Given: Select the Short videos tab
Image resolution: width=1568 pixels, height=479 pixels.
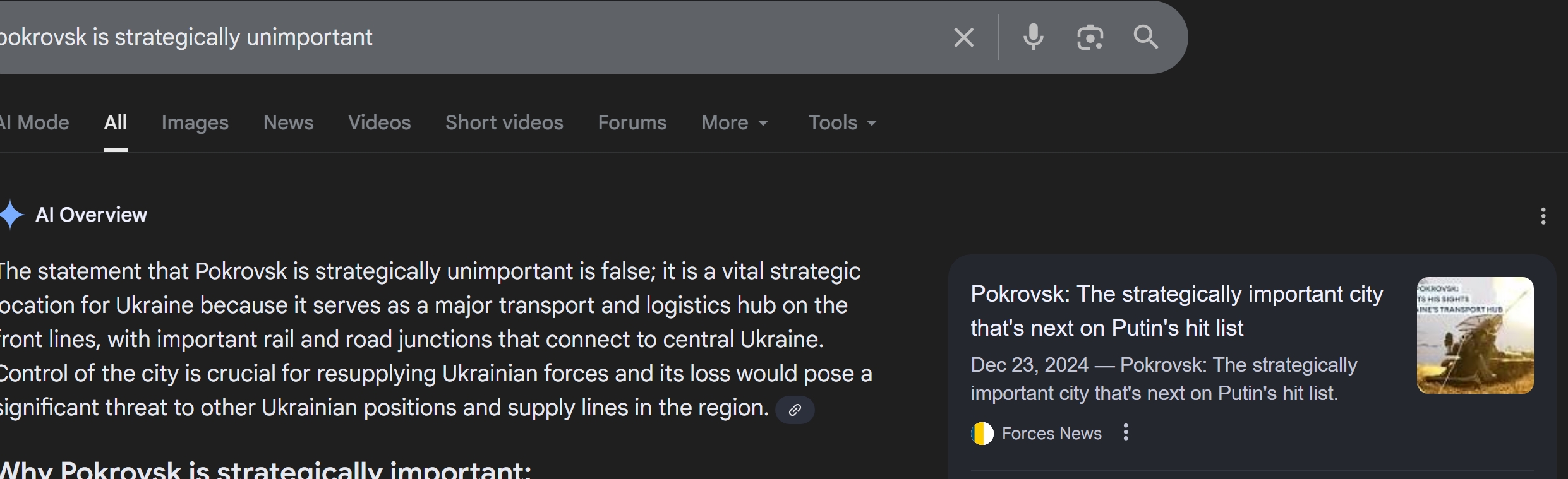Looking at the screenshot, I should (x=504, y=122).
